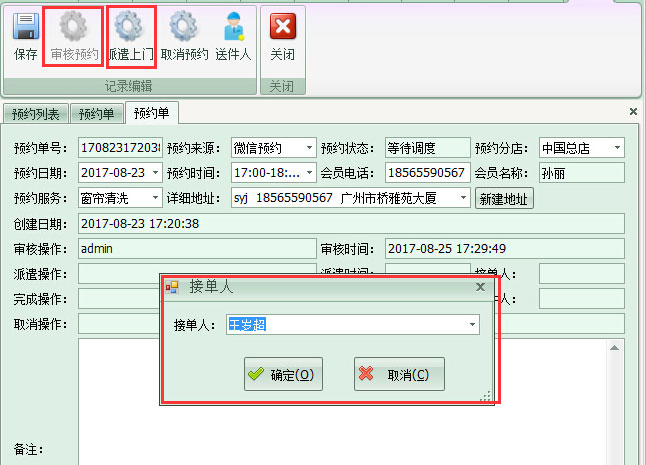Image resolution: width=646 pixels, height=465 pixels.
Task: Expand the 预约分店 dropdown
Action: click(x=617, y=148)
